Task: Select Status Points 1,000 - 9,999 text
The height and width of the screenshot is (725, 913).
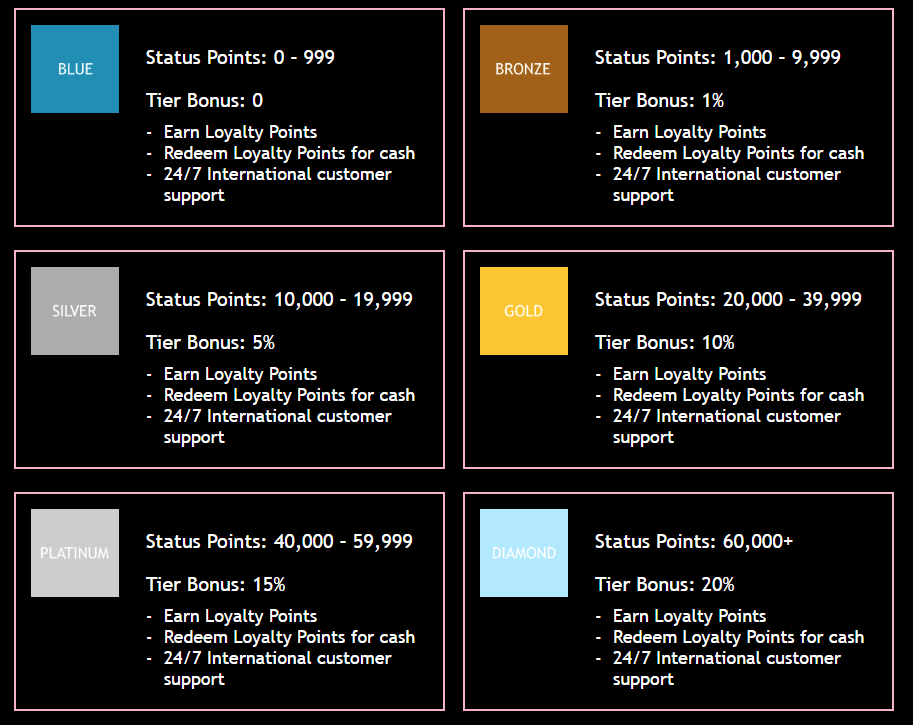Action: click(x=717, y=57)
